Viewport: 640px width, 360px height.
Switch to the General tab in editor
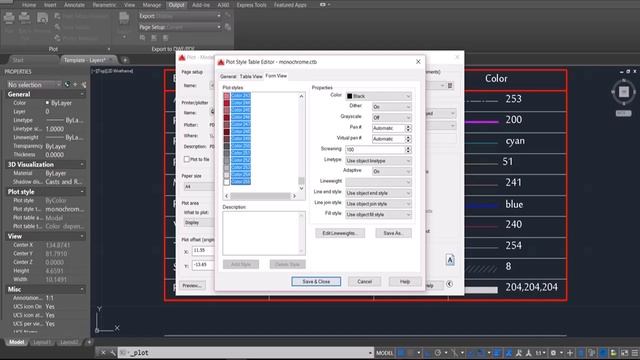(x=228, y=76)
